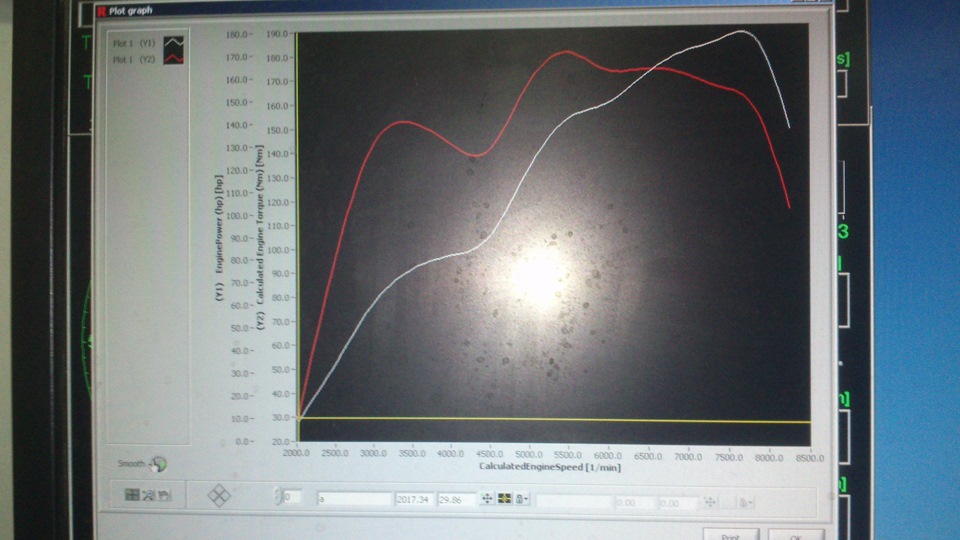
Task: Select the cursor crosshair tool in graph palette
Action: coord(132,495)
